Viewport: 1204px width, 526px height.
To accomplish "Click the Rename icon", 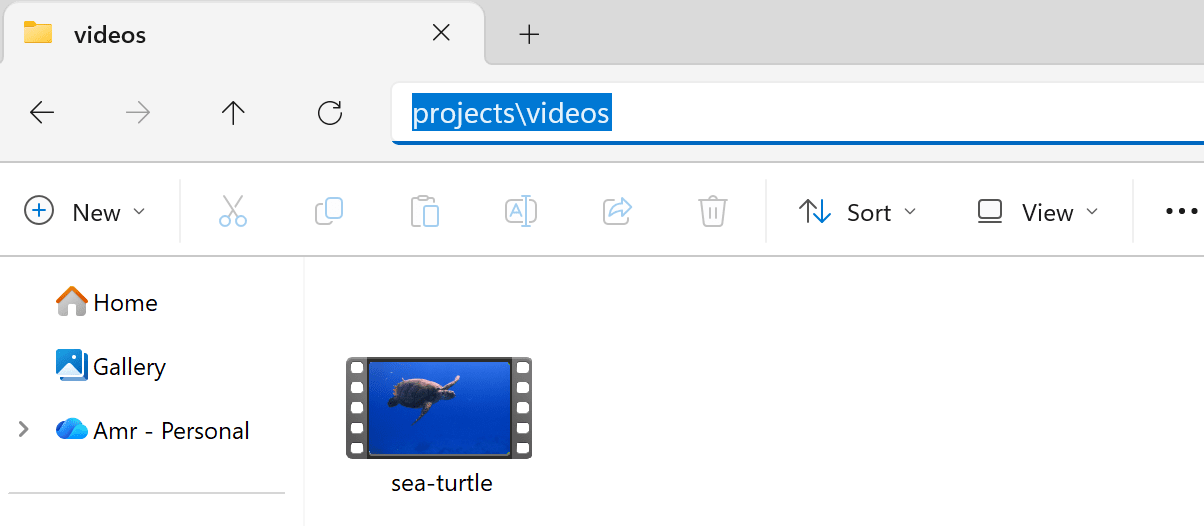I will [521, 212].
